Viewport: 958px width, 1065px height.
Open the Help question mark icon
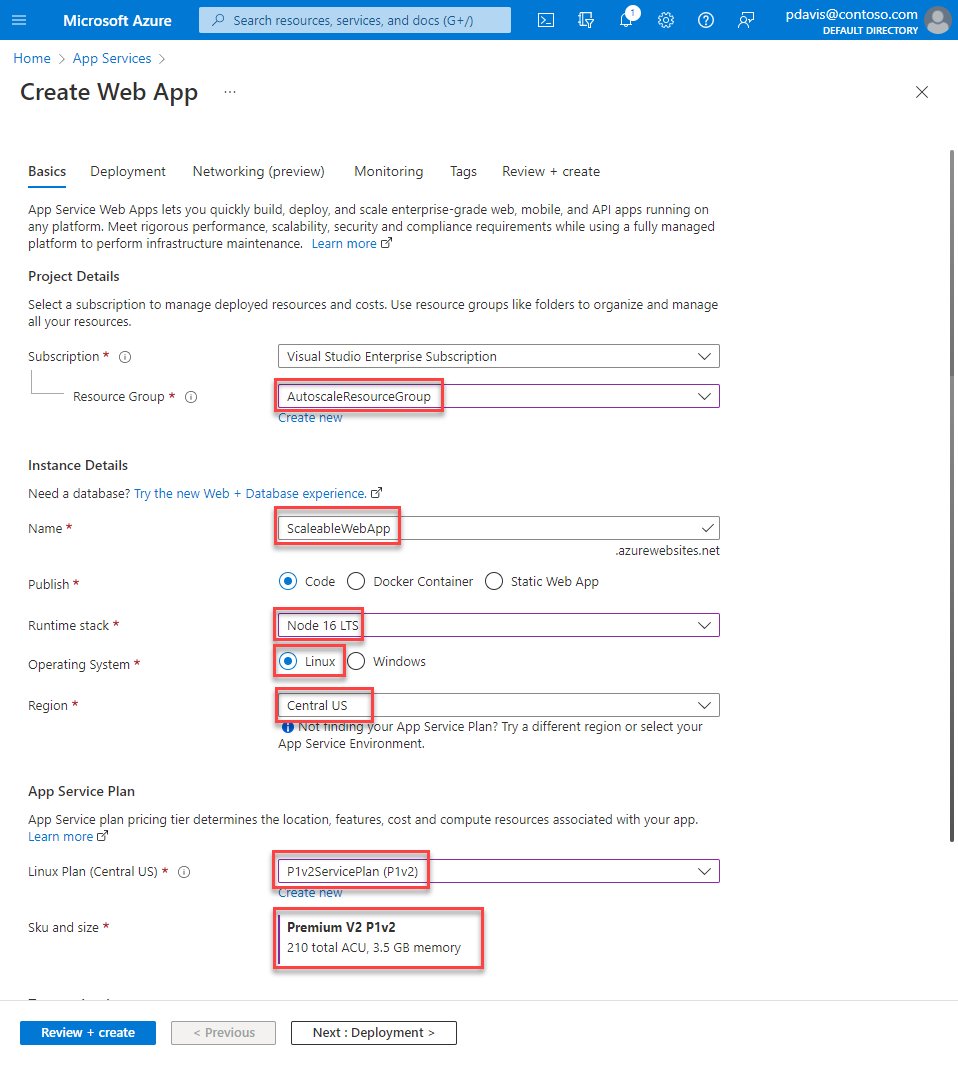[x=706, y=20]
